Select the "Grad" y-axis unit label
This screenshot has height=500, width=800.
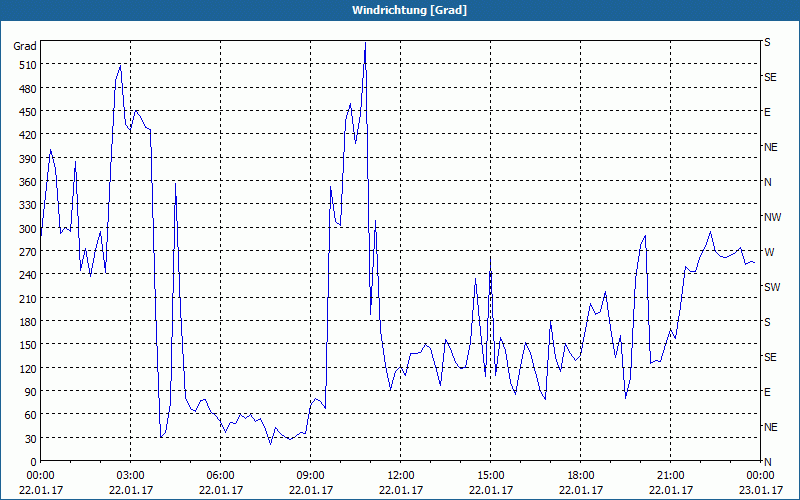pos(24,46)
